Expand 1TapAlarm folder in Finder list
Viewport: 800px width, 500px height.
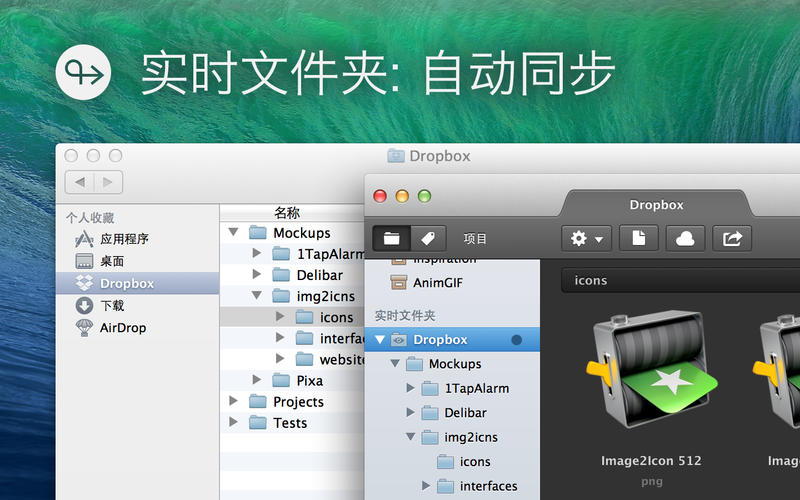coord(257,253)
